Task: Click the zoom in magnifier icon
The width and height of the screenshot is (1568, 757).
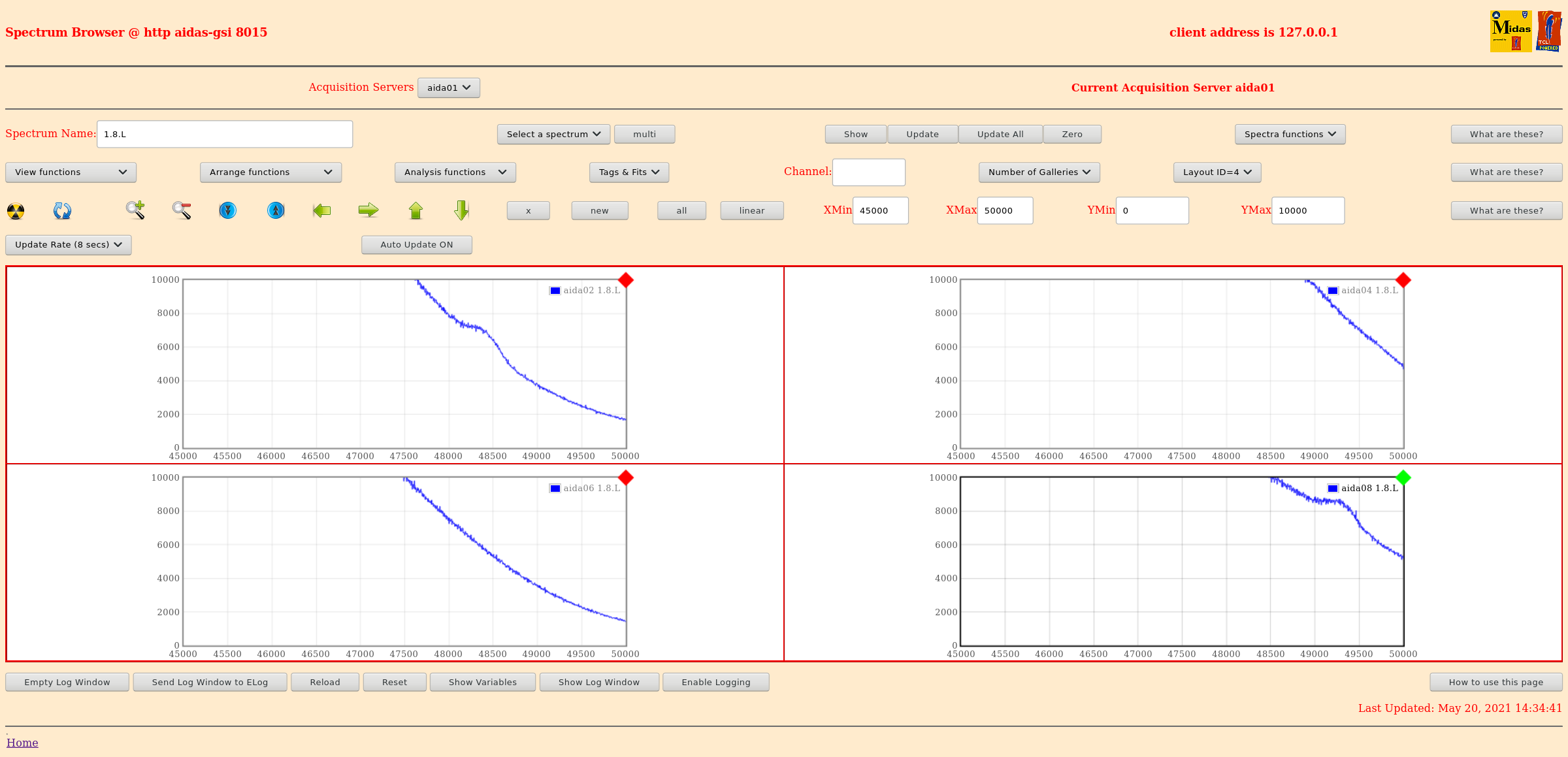Action: tap(135, 210)
